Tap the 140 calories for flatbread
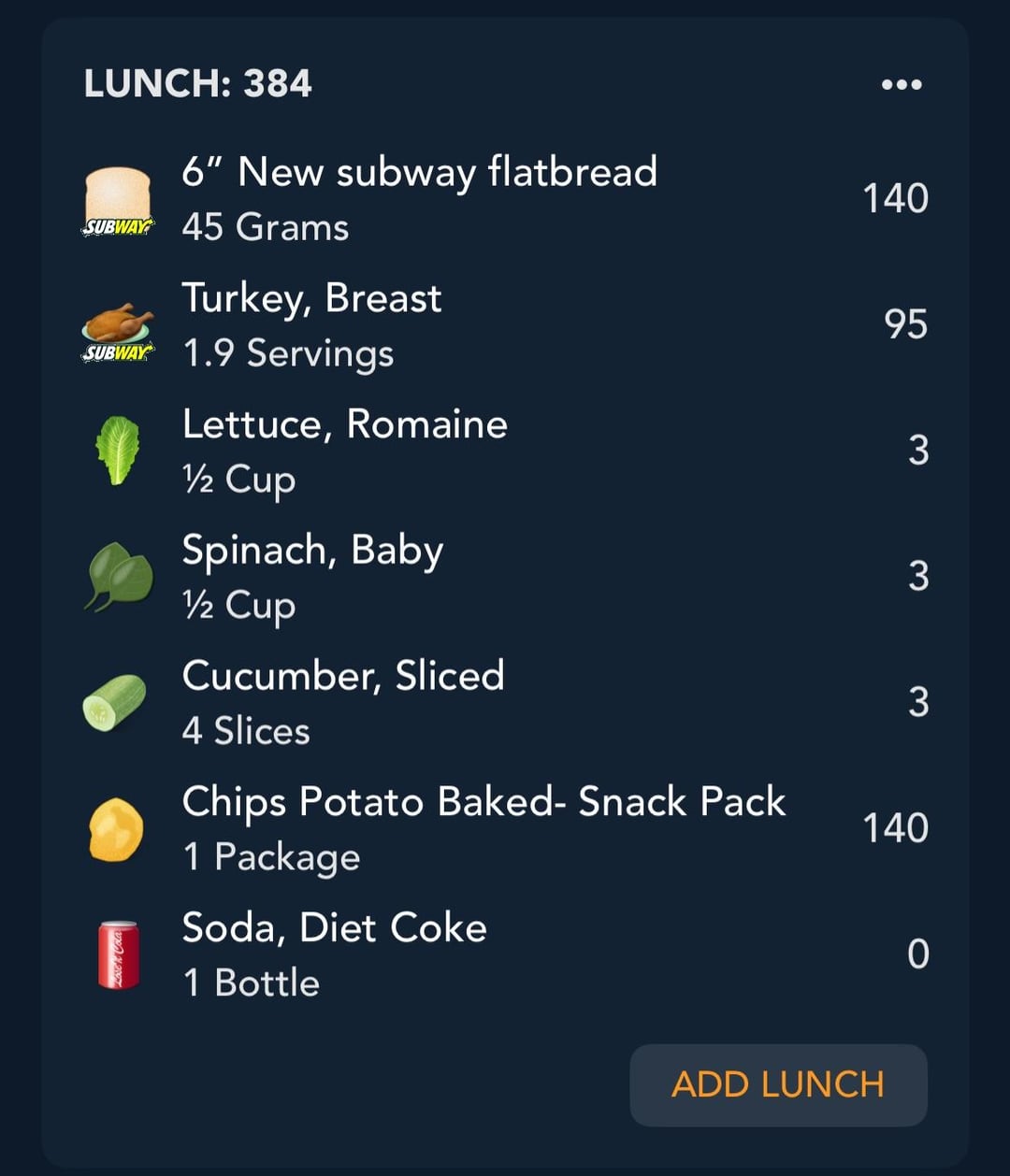Screen dimensions: 1010x1176 click(895, 198)
